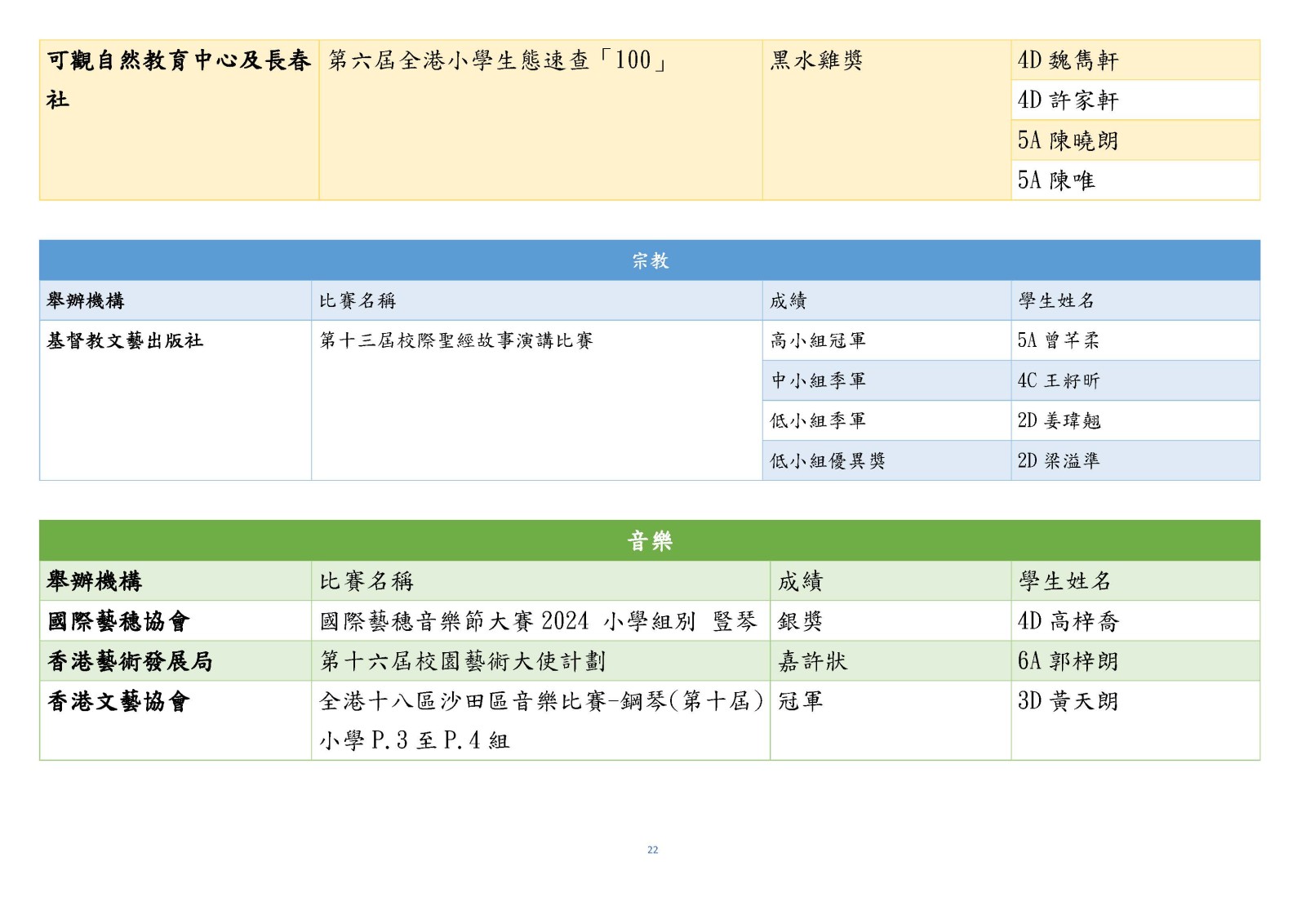Select the 5A 陳曉朗 row

[x=1068, y=140]
